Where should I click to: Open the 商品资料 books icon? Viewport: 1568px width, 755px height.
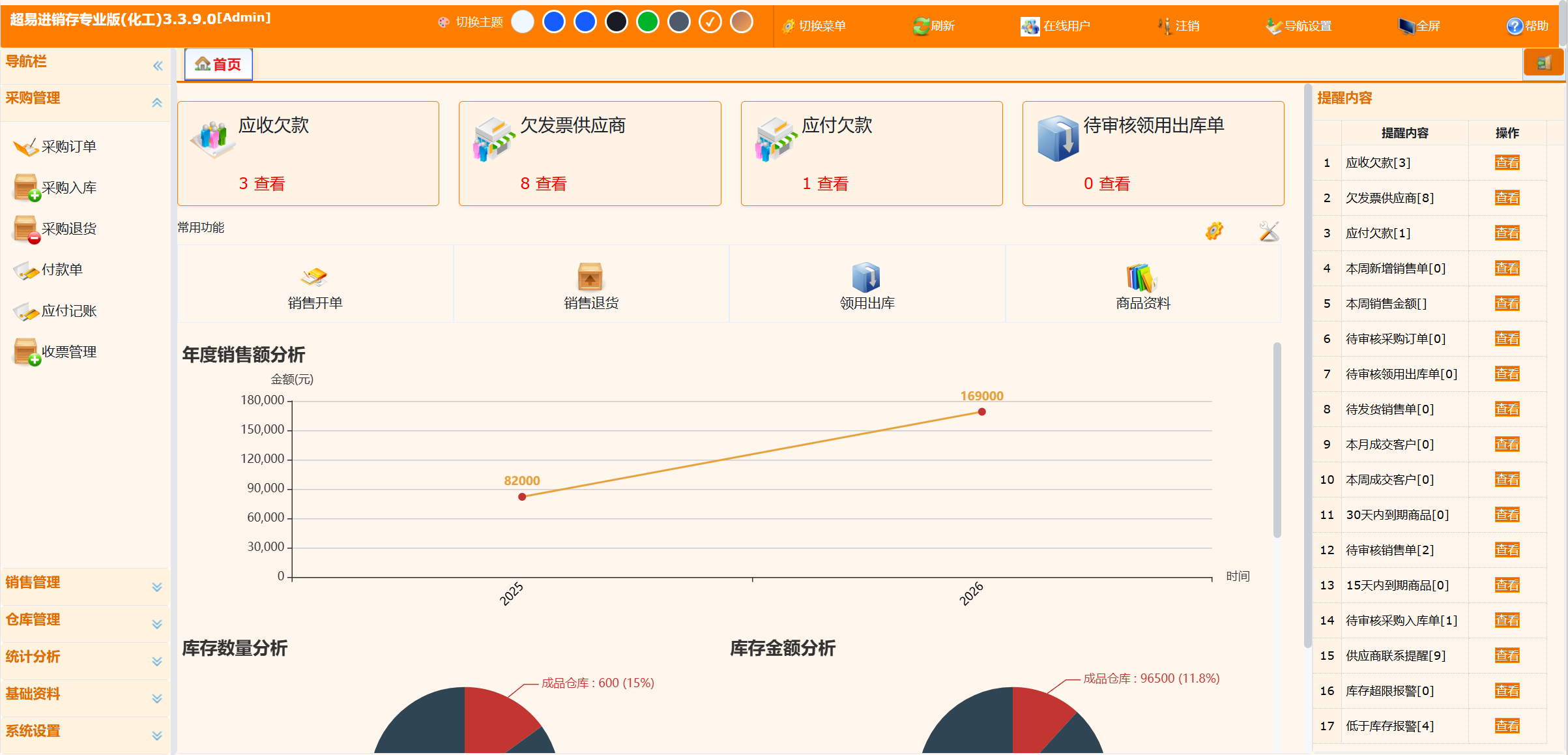(1142, 278)
